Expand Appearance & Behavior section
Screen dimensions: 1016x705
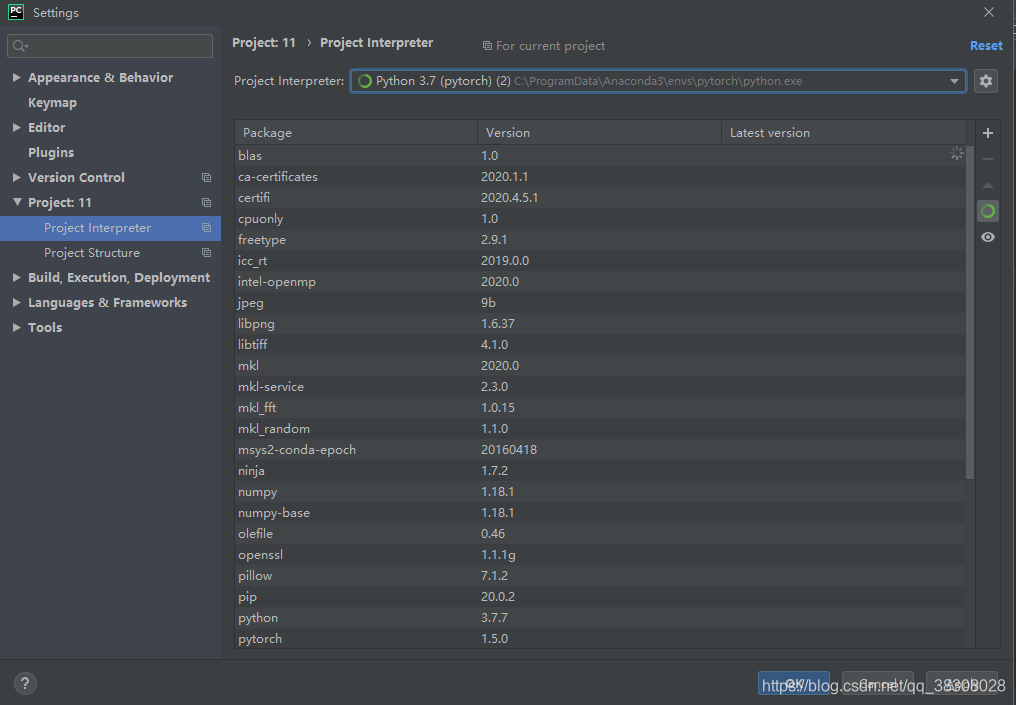click(16, 78)
